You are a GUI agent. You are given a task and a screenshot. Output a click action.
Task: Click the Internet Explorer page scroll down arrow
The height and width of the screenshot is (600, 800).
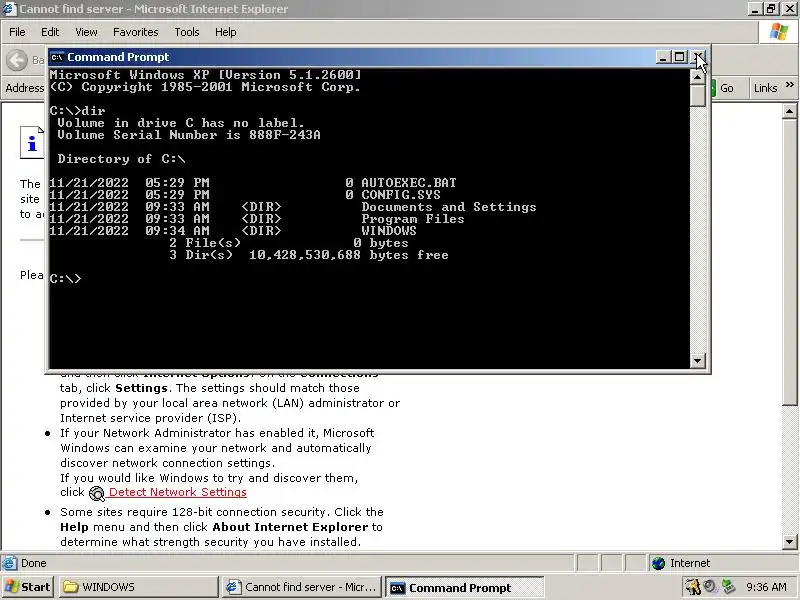click(789, 542)
